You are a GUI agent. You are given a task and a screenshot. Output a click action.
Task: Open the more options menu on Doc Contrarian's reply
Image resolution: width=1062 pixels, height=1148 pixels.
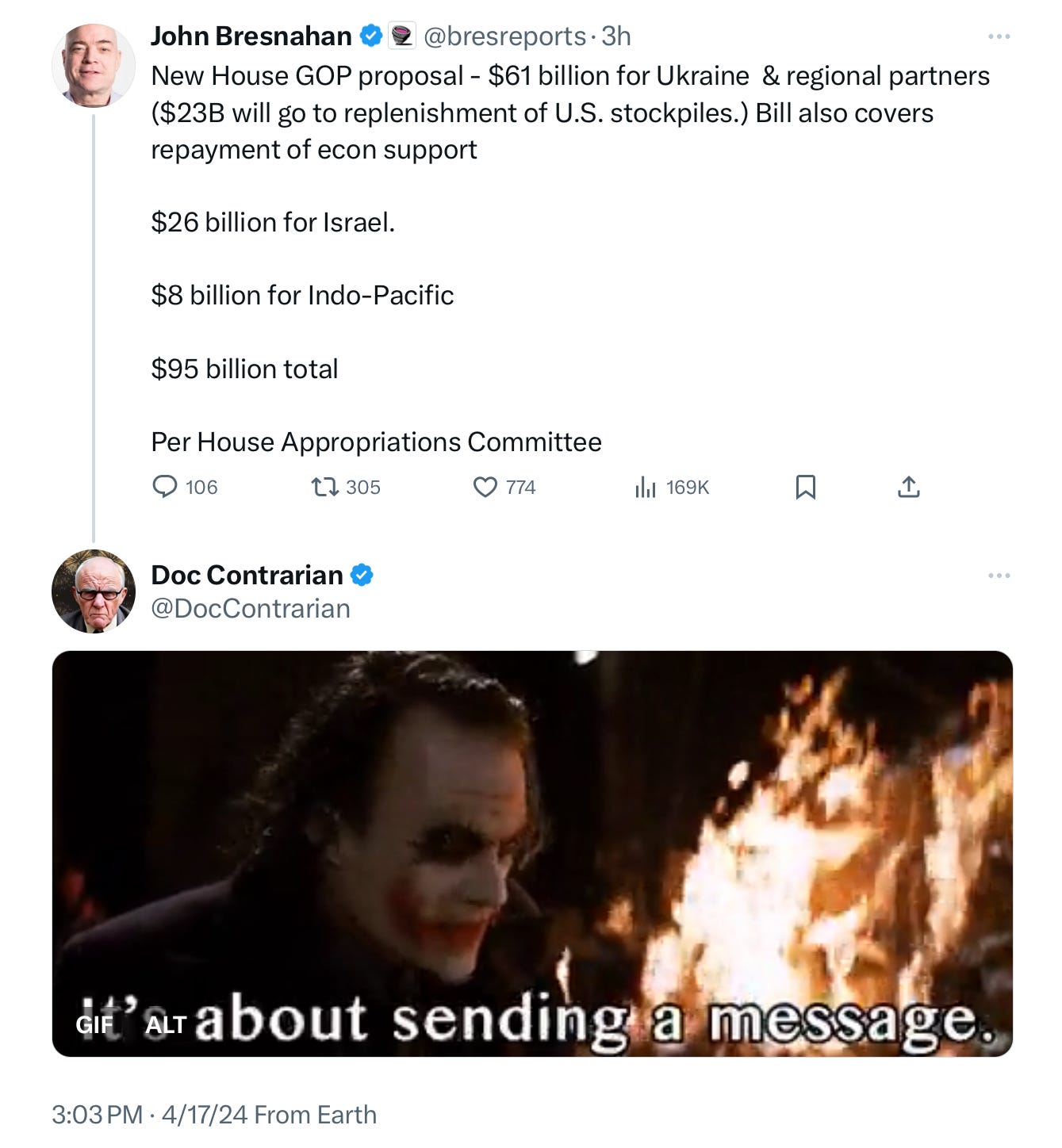click(x=999, y=576)
